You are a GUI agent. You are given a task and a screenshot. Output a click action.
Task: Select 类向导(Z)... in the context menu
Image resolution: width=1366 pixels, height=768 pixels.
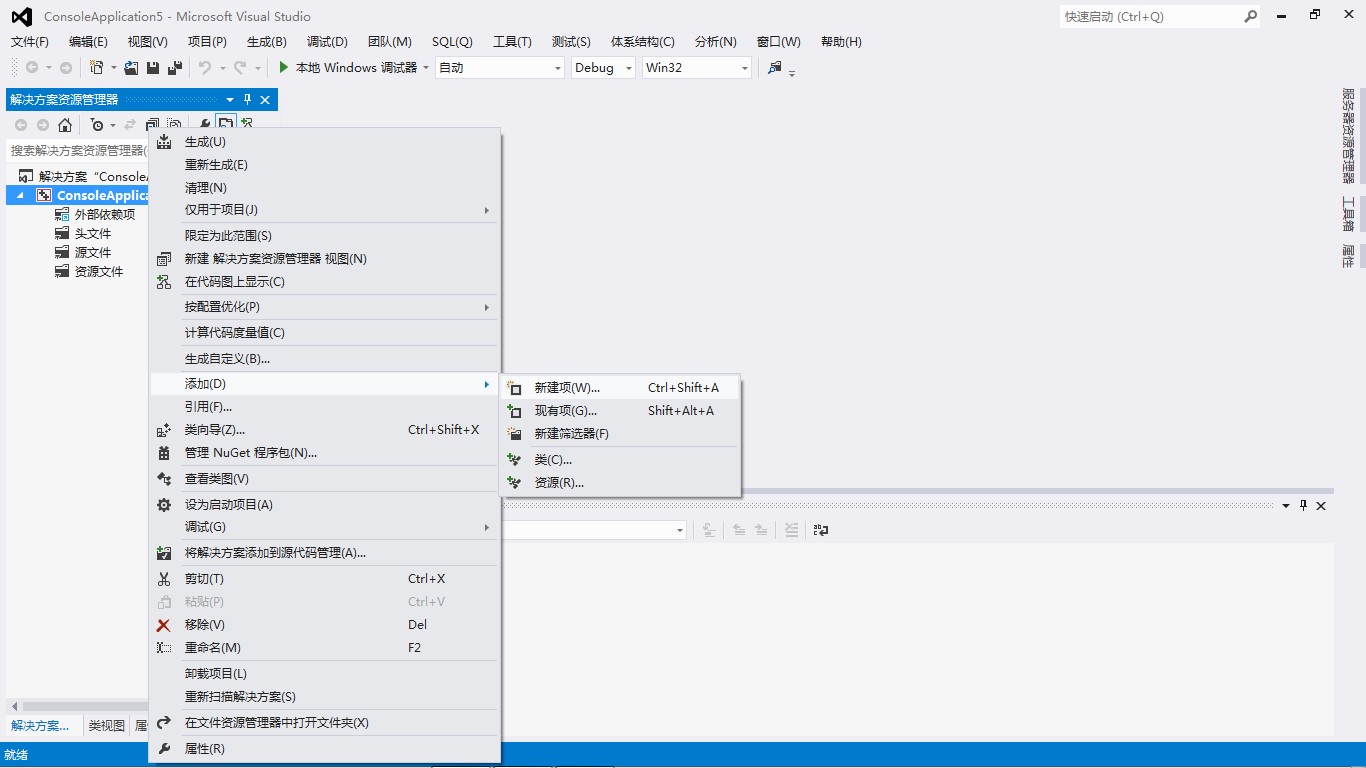click(324, 430)
